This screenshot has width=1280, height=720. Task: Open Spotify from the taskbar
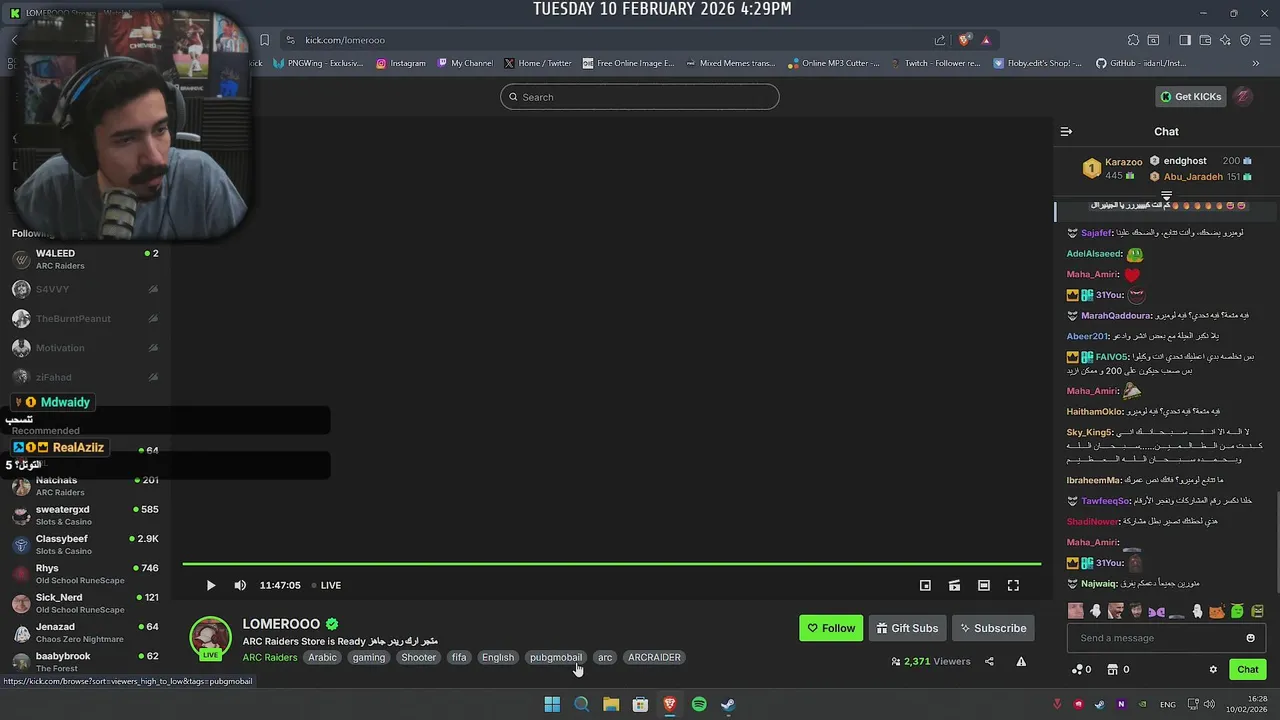click(x=699, y=704)
